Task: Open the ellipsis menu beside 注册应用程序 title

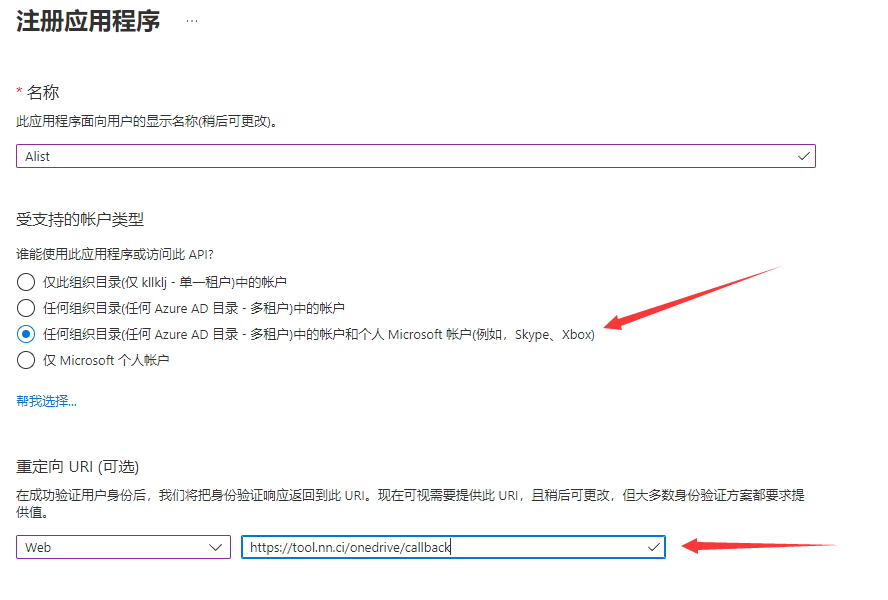Action: (191, 20)
